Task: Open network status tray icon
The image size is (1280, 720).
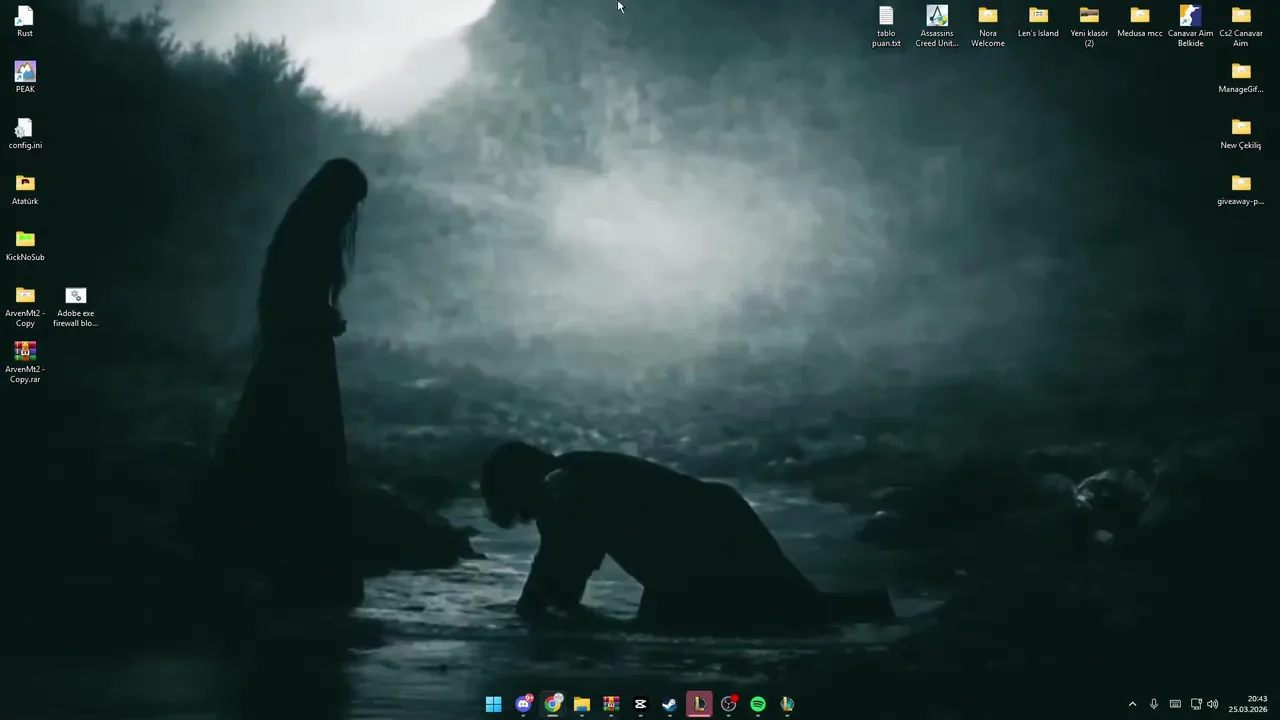Action: (x=1196, y=704)
